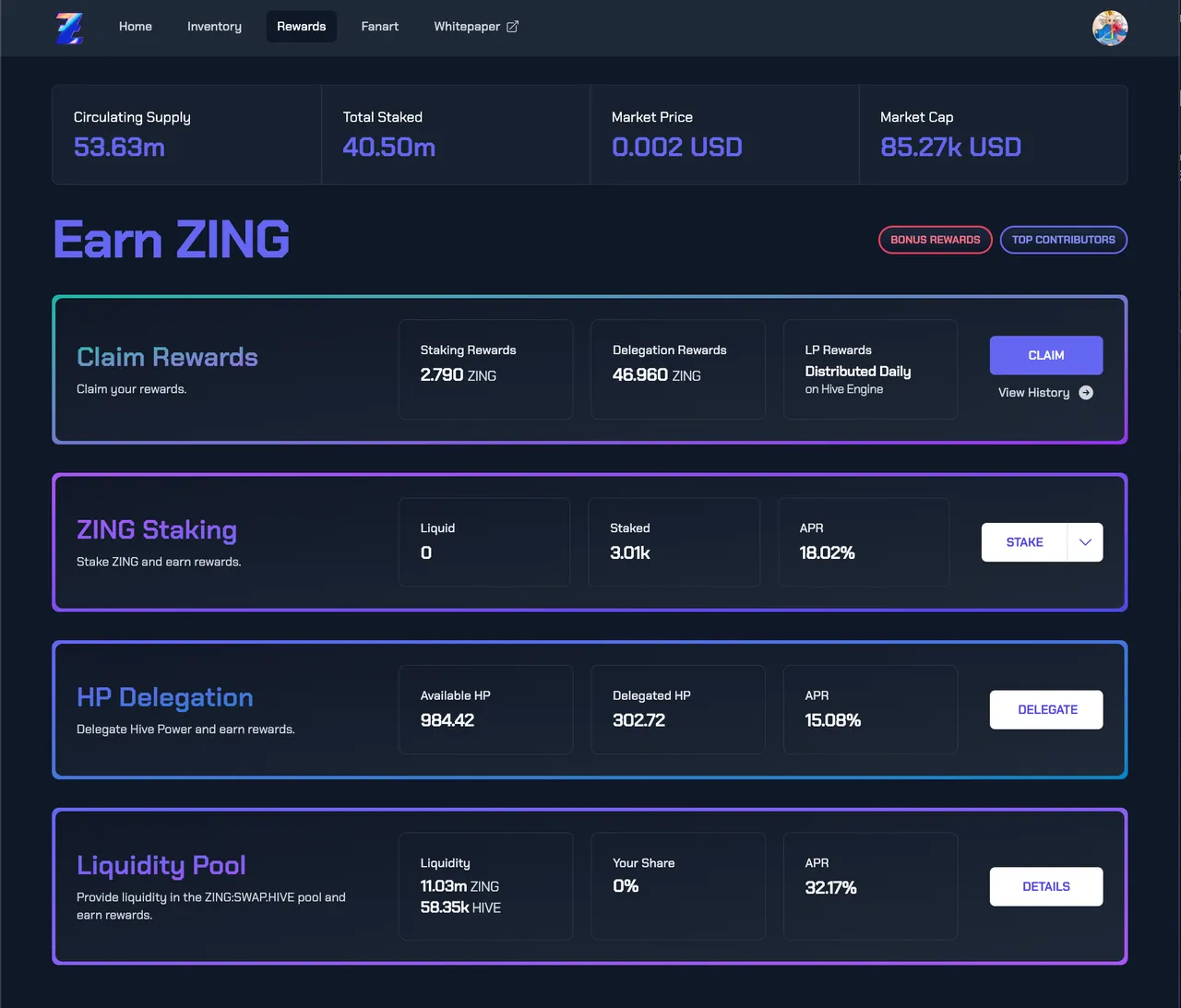The width and height of the screenshot is (1181, 1008).
Task: Click the Staking Rewards 2.790 ZING value
Action: pos(459,375)
